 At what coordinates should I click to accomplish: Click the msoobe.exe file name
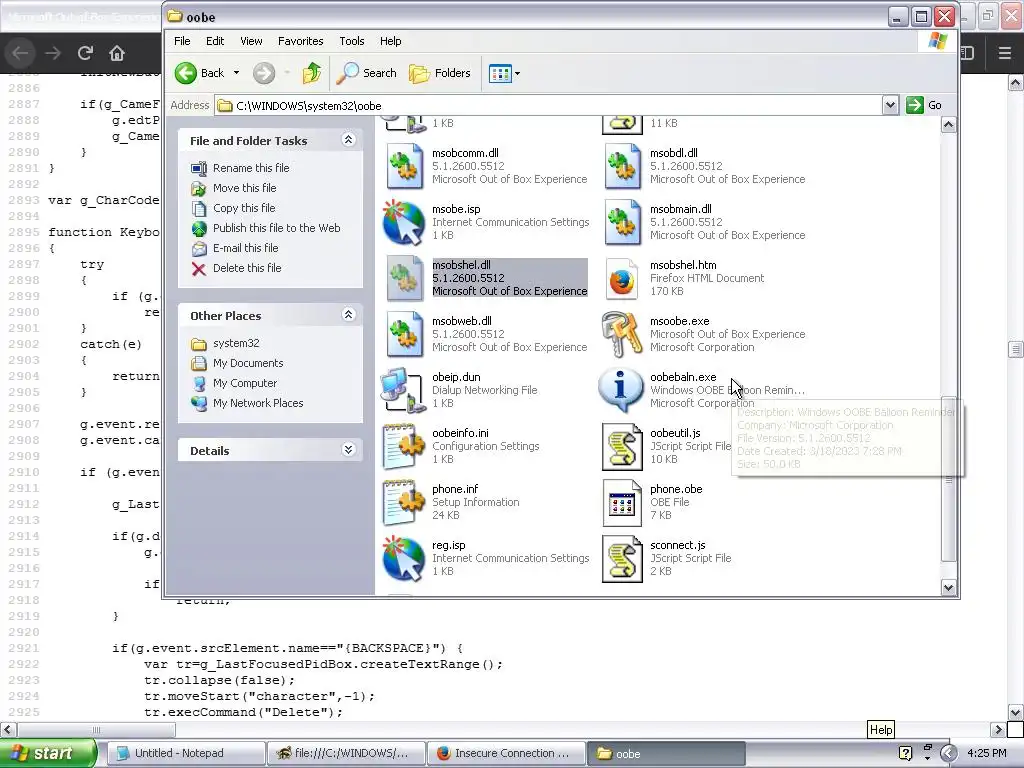pos(679,321)
